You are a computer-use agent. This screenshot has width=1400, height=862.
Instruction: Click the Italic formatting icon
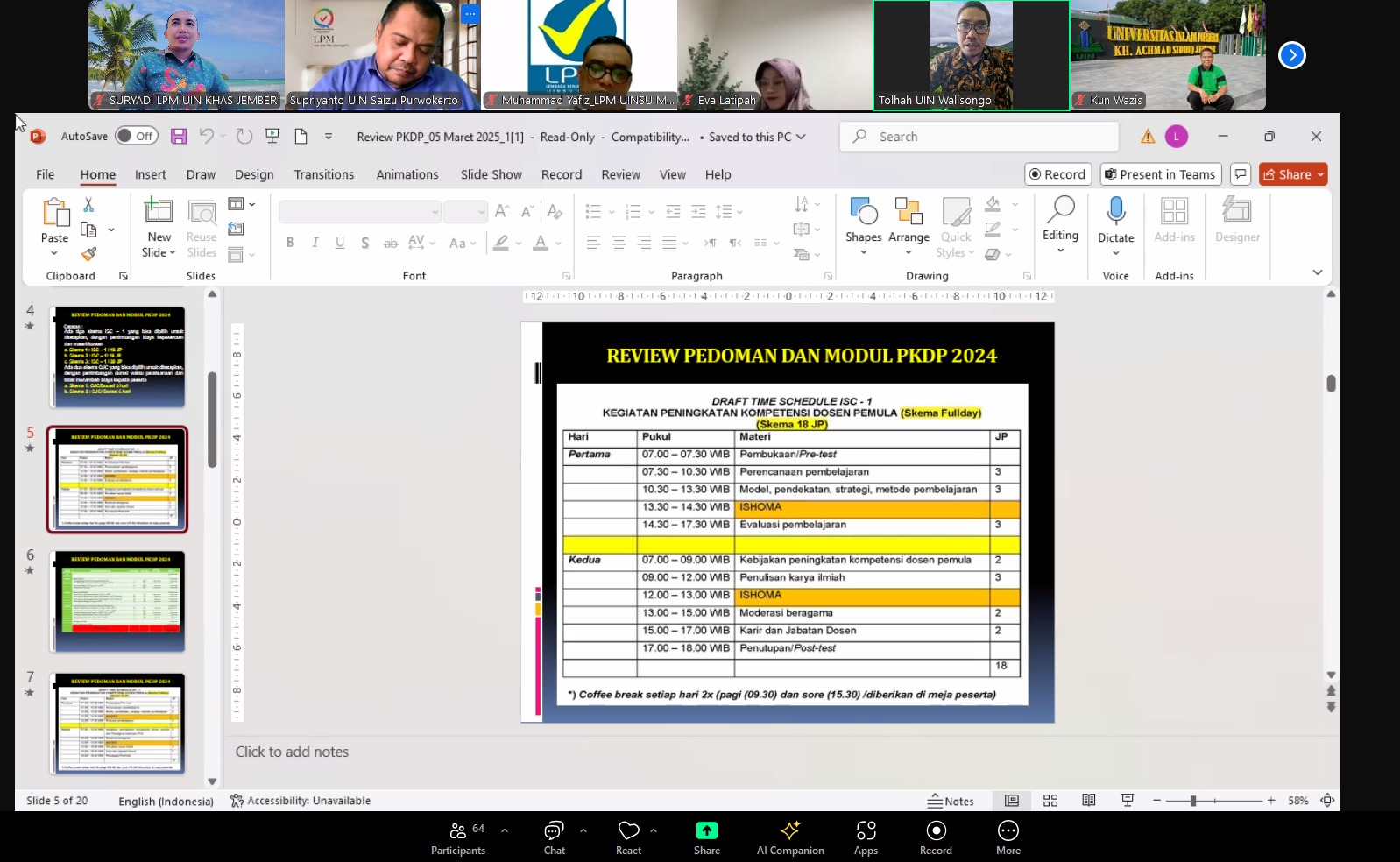click(x=315, y=243)
